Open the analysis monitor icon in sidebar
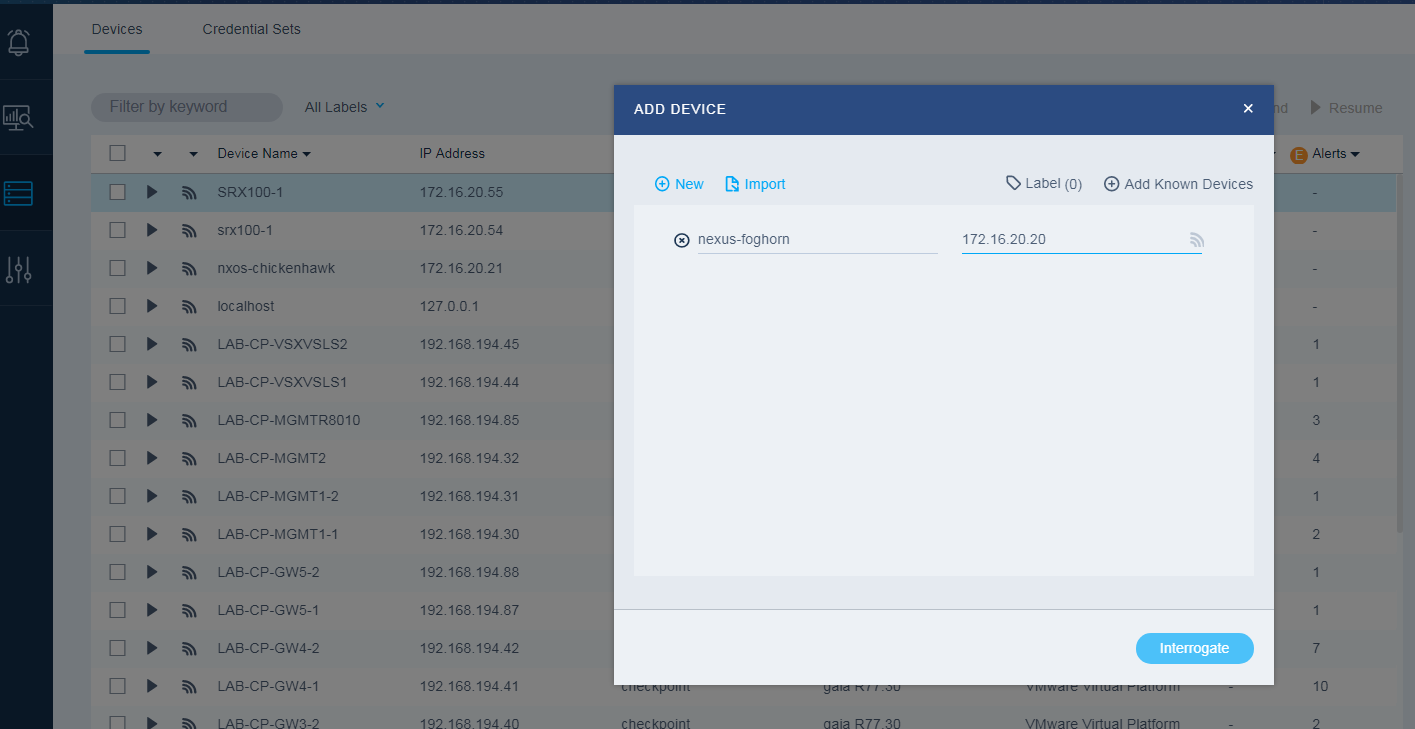The width and height of the screenshot is (1415, 729). pos(19,118)
